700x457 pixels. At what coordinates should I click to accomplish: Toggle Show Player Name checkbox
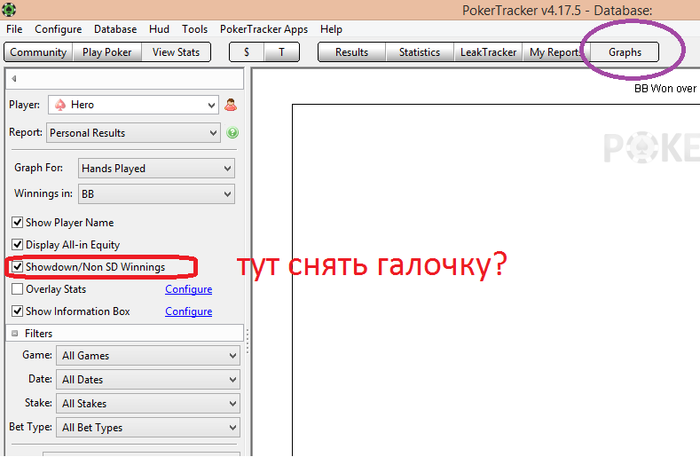pos(17,222)
